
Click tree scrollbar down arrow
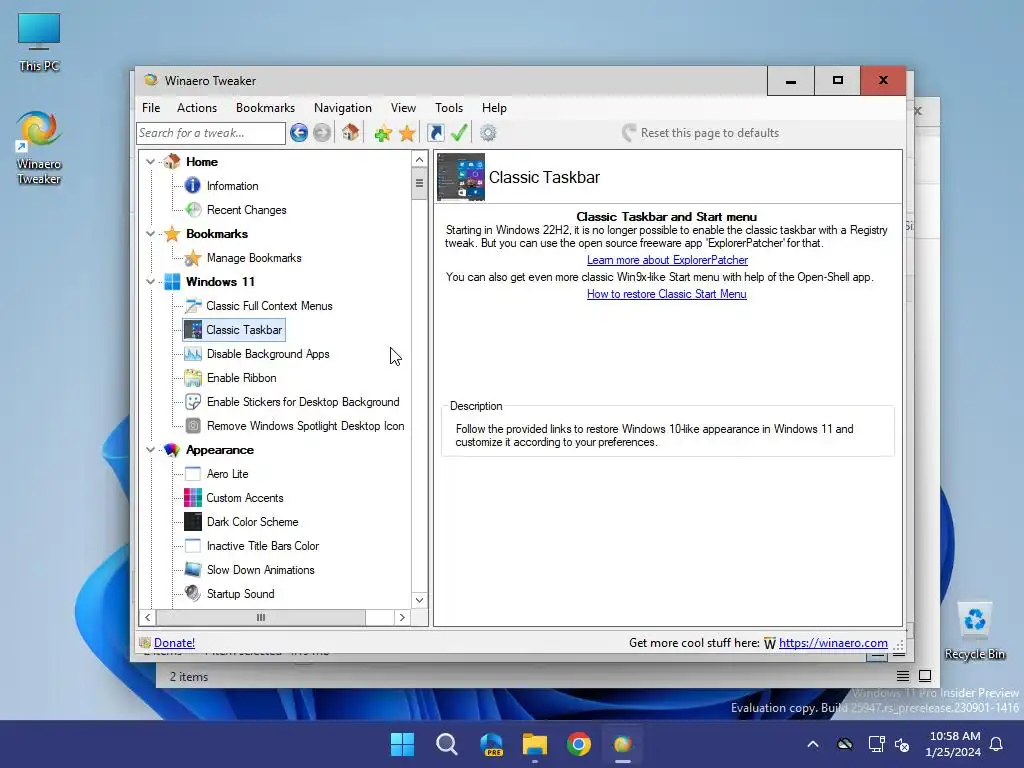point(419,600)
